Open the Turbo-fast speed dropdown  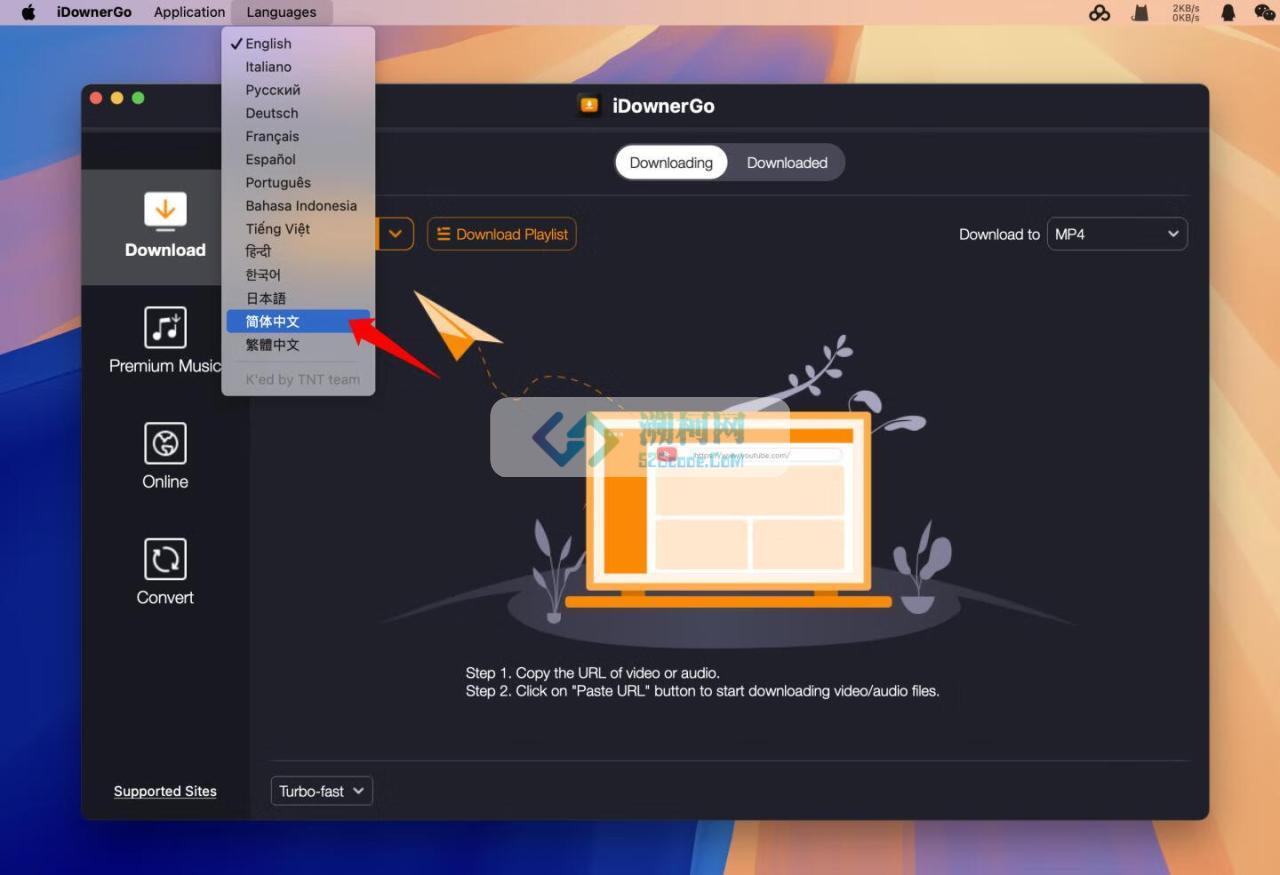pyautogui.click(x=322, y=791)
